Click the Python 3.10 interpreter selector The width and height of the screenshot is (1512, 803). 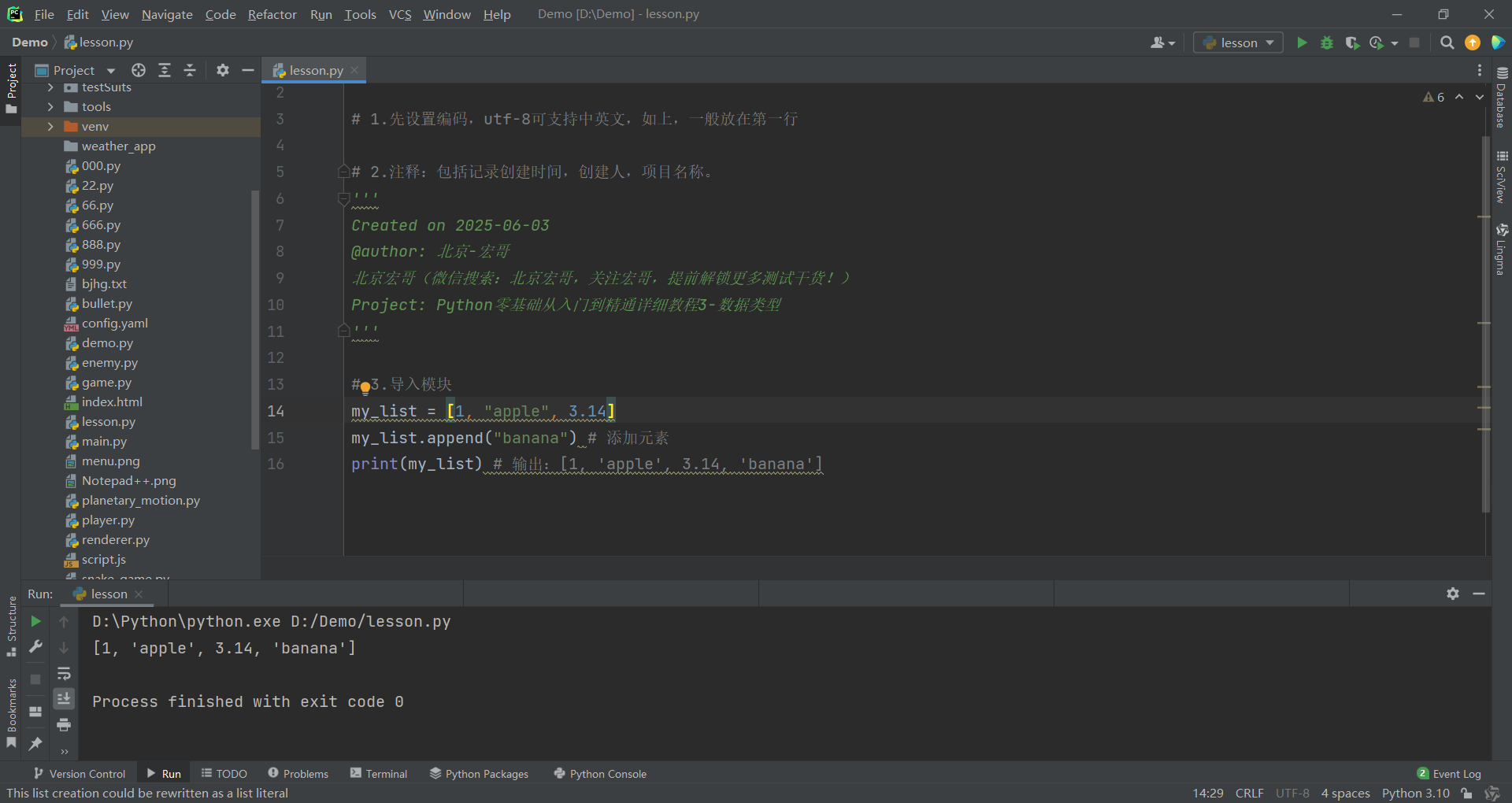[1415, 793]
